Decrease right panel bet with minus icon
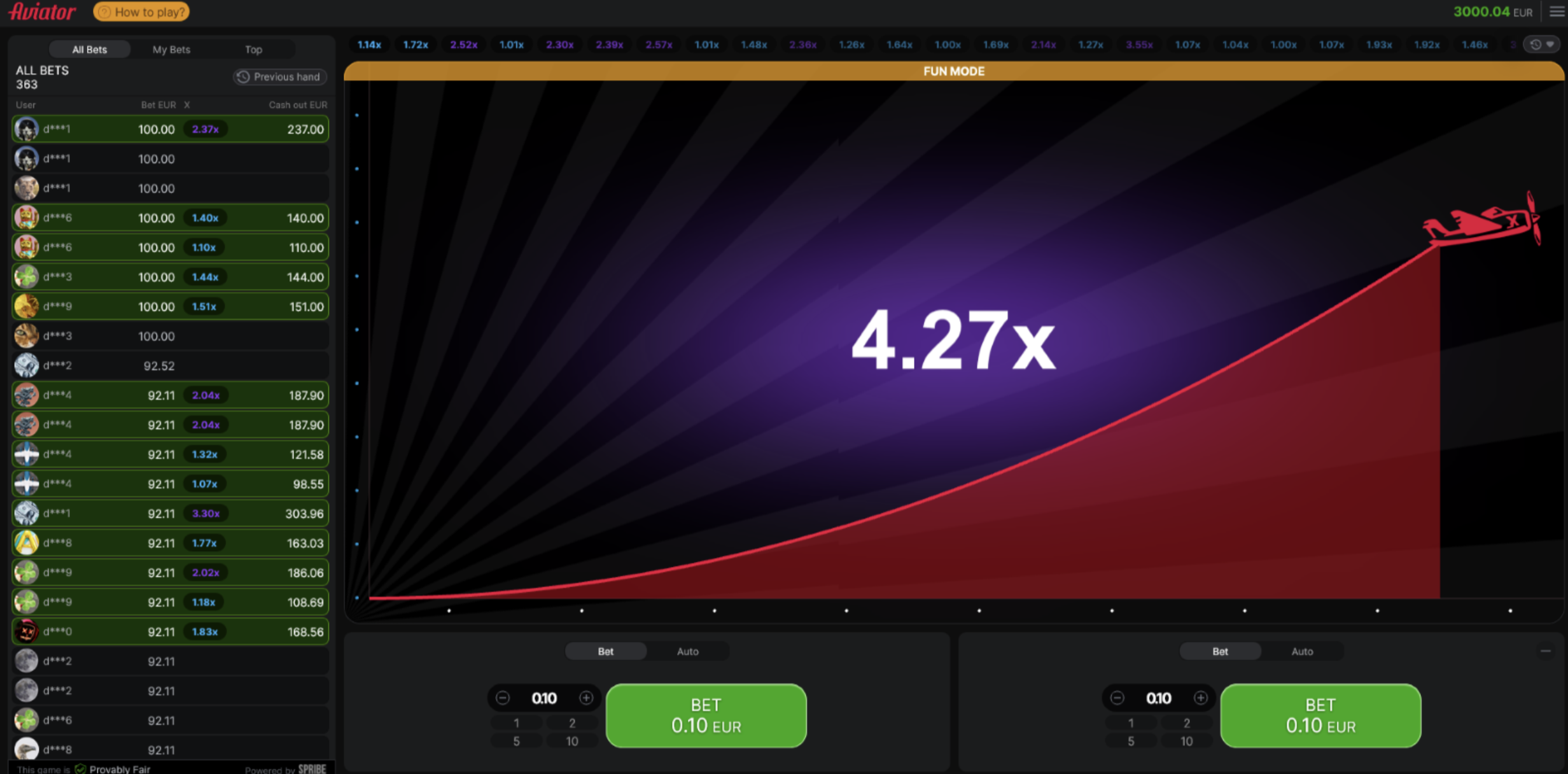This screenshot has height=774, width=1568. [x=1117, y=698]
